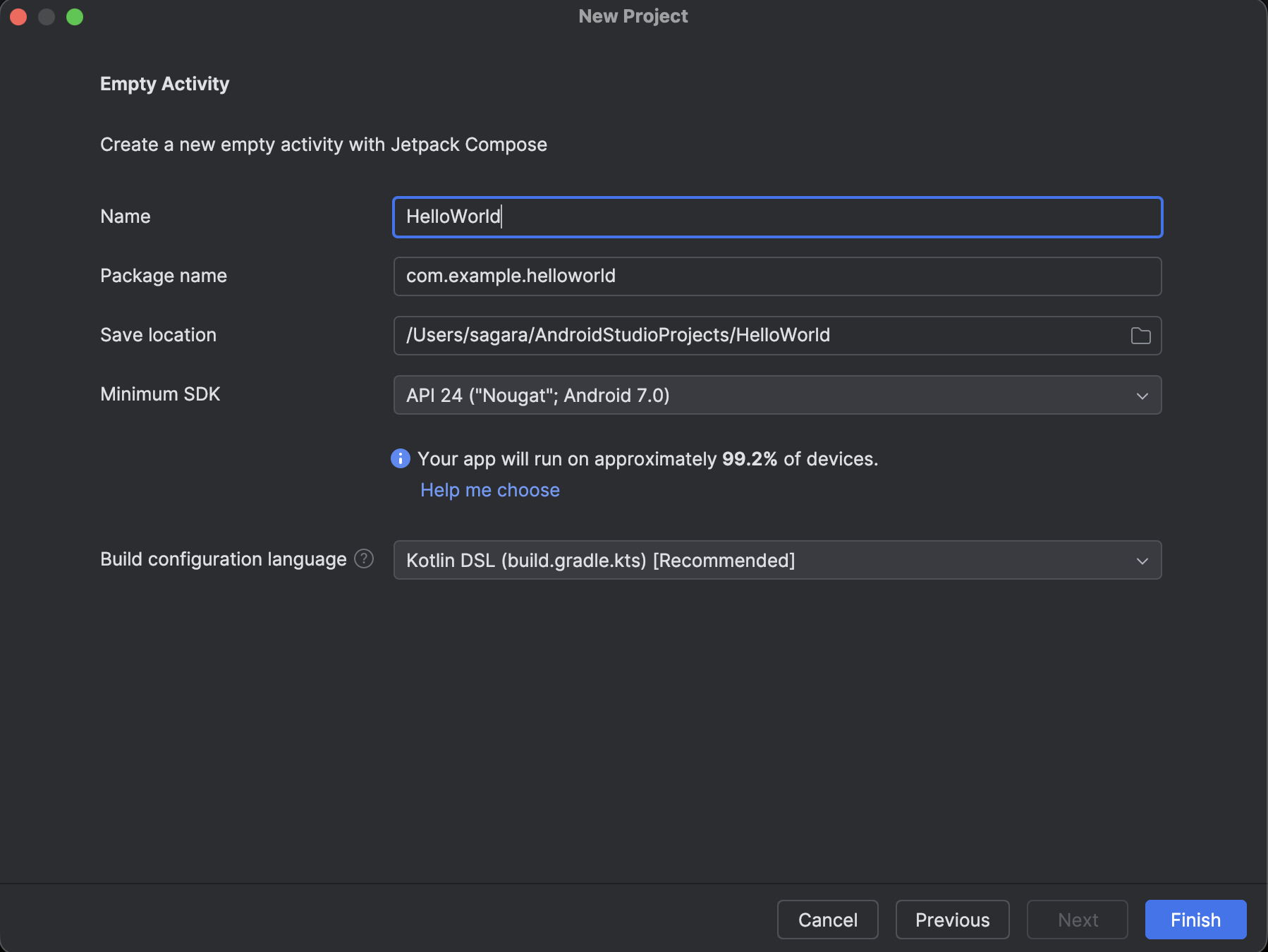
Task: Click the New Project title bar
Action: (633, 16)
